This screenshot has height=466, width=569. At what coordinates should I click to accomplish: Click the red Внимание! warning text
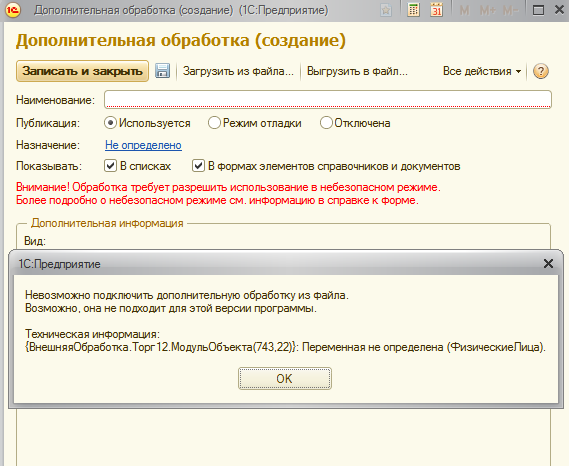click(x=228, y=193)
